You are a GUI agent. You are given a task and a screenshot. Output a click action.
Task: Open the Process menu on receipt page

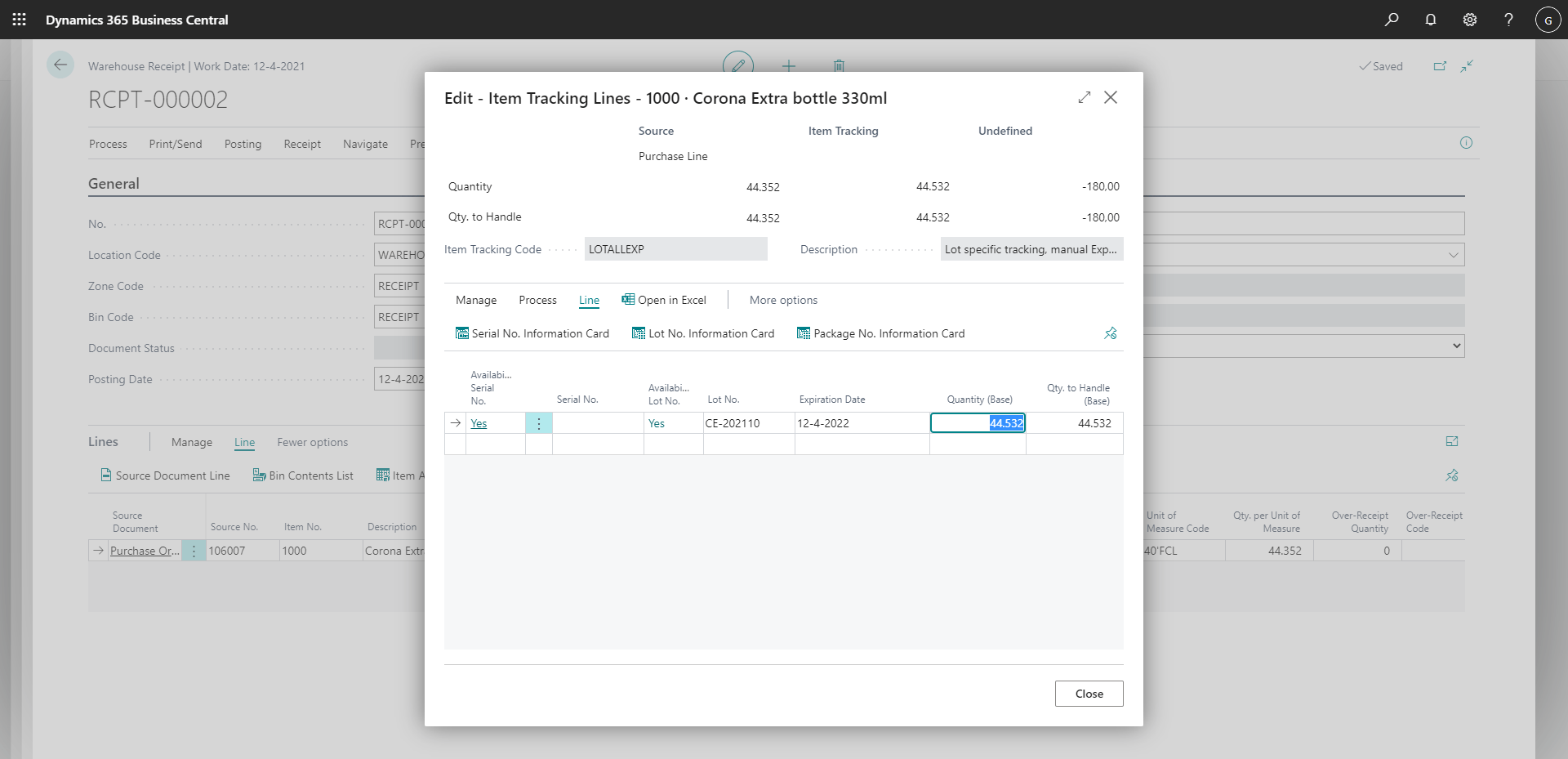click(x=108, y=144)
